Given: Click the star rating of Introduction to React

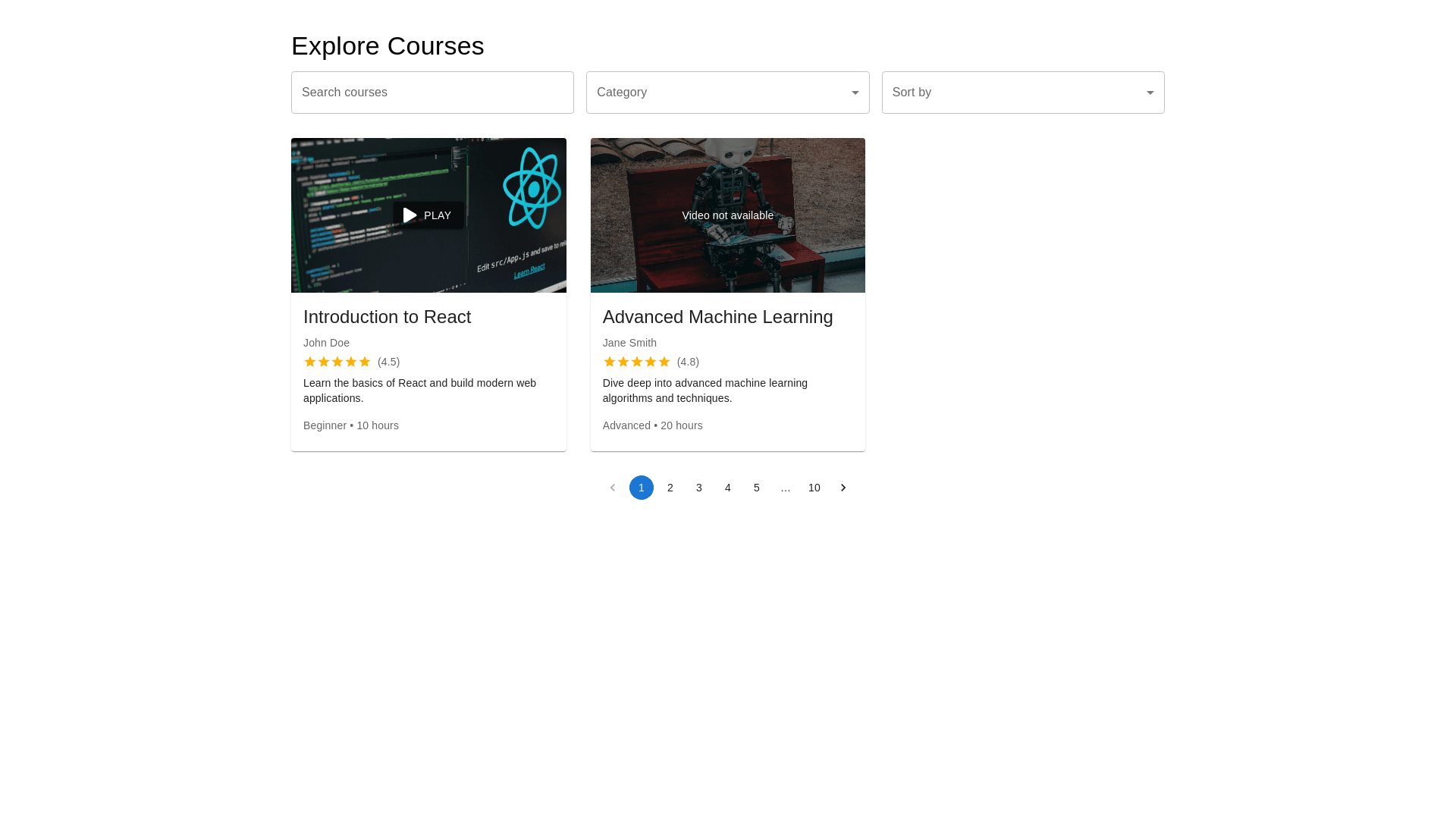Looking at the screenshot, I should coord(337,362).
